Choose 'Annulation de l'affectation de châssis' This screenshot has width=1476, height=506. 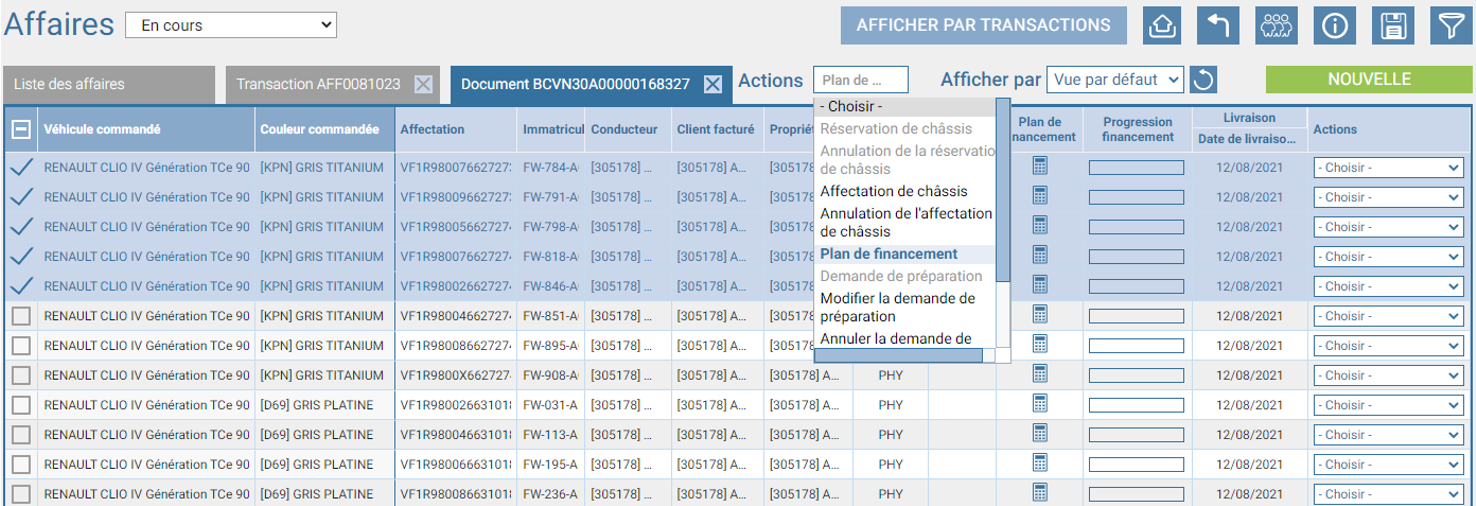[905, 222]
